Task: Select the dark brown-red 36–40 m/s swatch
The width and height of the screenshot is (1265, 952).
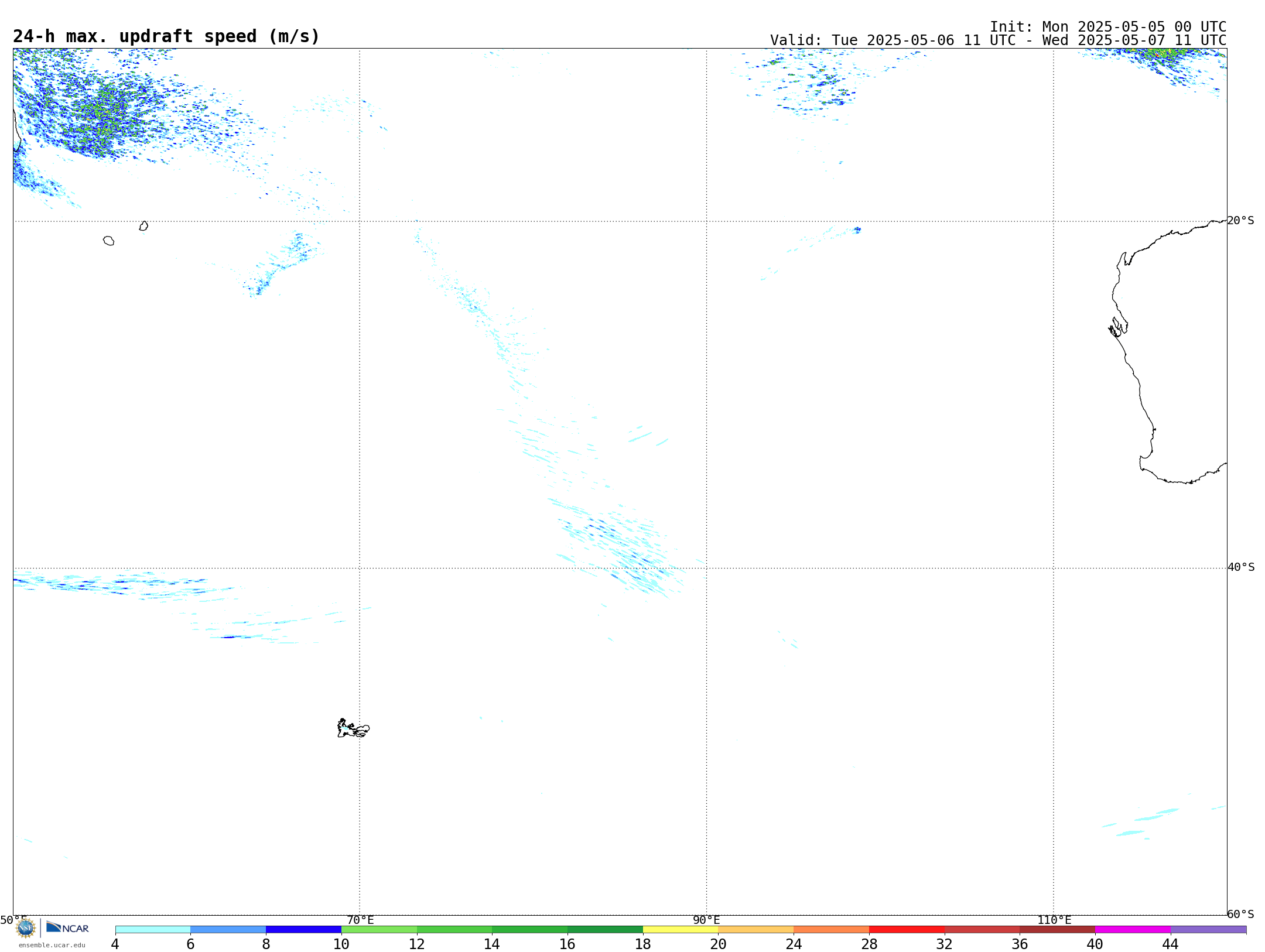Action: pos(1058,930)
